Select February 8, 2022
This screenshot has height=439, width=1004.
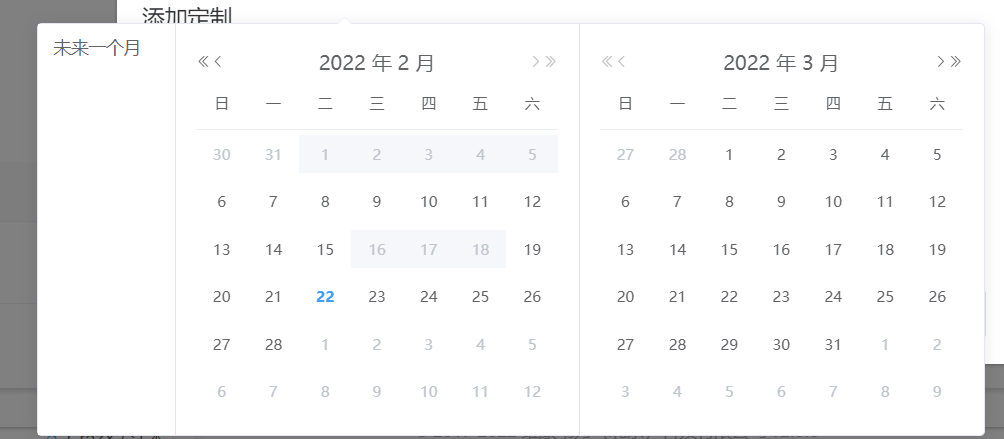tap(325, 202)
